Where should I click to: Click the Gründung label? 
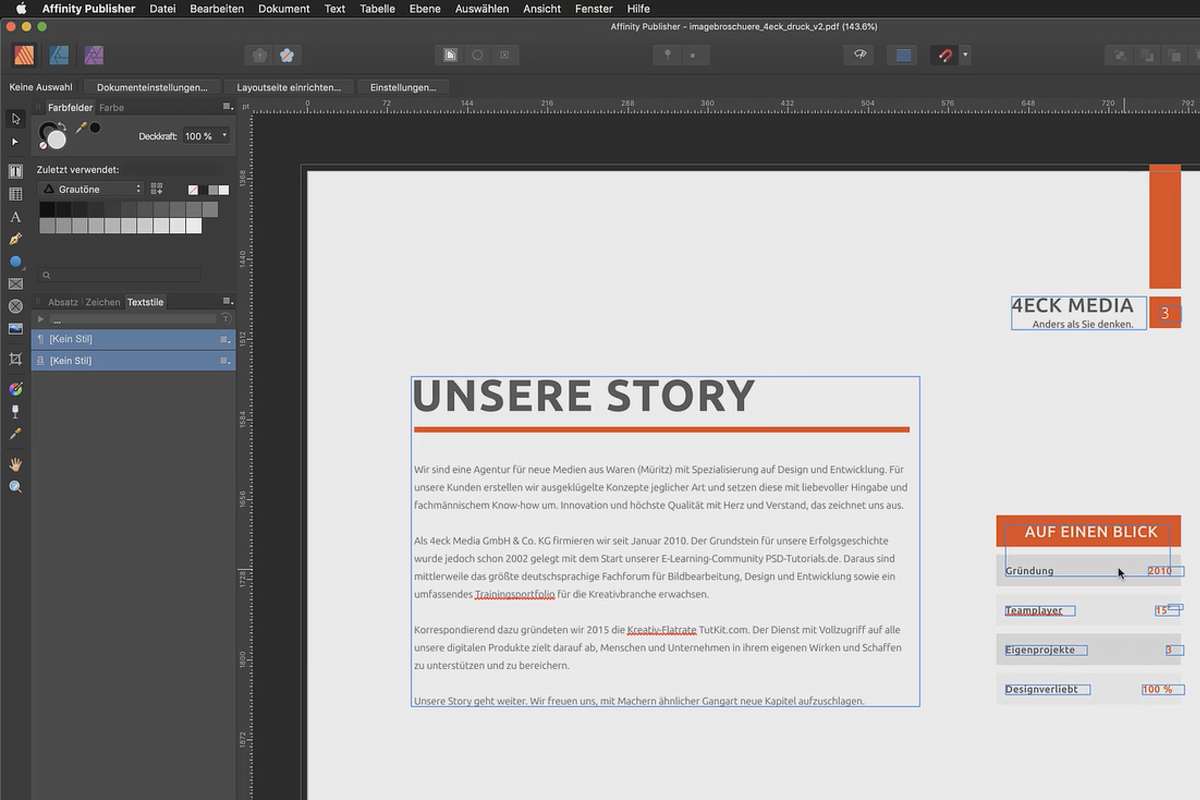(1029, 571)
